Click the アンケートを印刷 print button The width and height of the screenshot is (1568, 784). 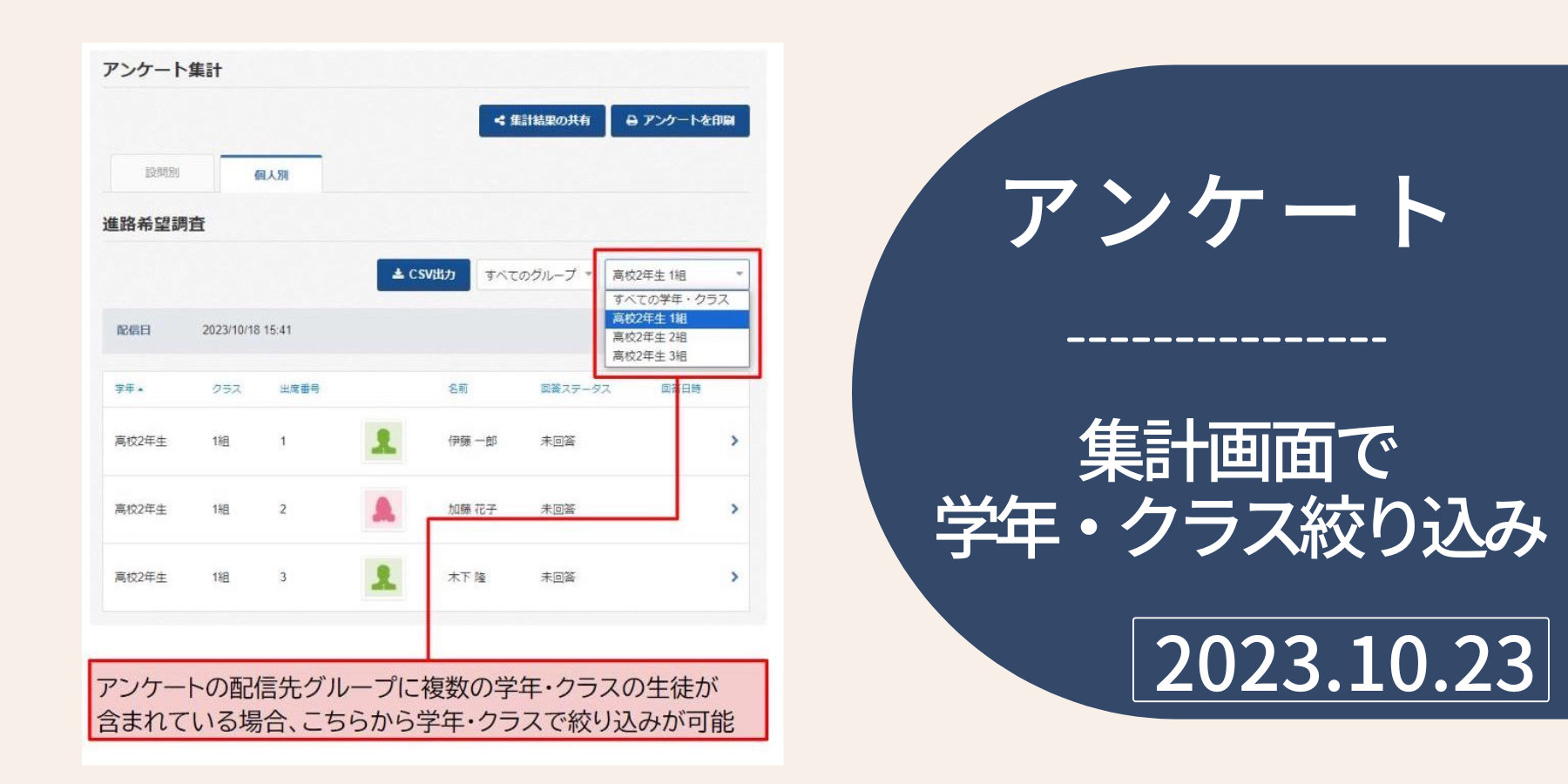(x=680, y=120)
